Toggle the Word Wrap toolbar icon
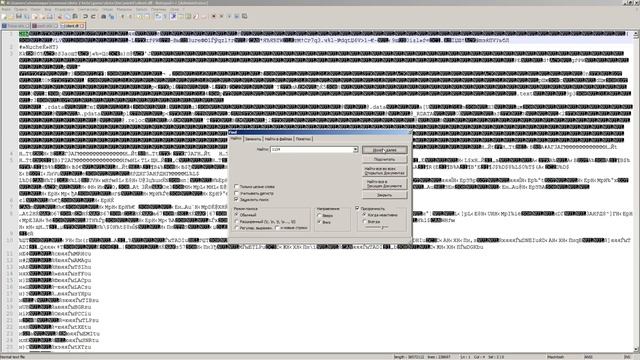Image resolution: width=640 pixels, height=360 pixels. click(x=158, y=16)
